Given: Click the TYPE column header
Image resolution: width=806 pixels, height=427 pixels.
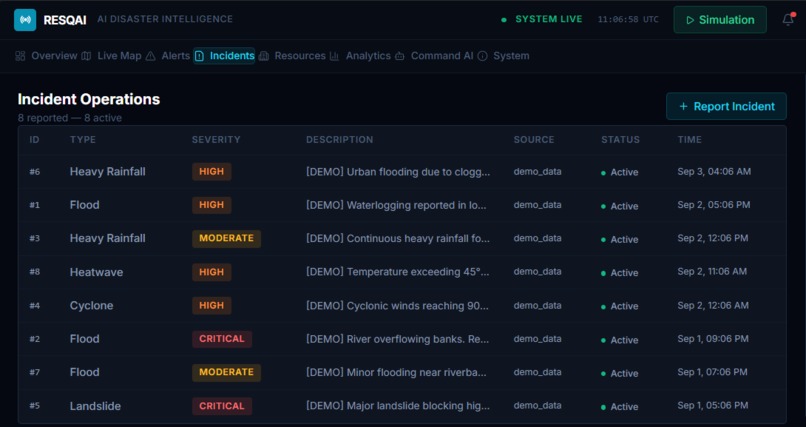Looking at the screenshot, I should (83, 140).
